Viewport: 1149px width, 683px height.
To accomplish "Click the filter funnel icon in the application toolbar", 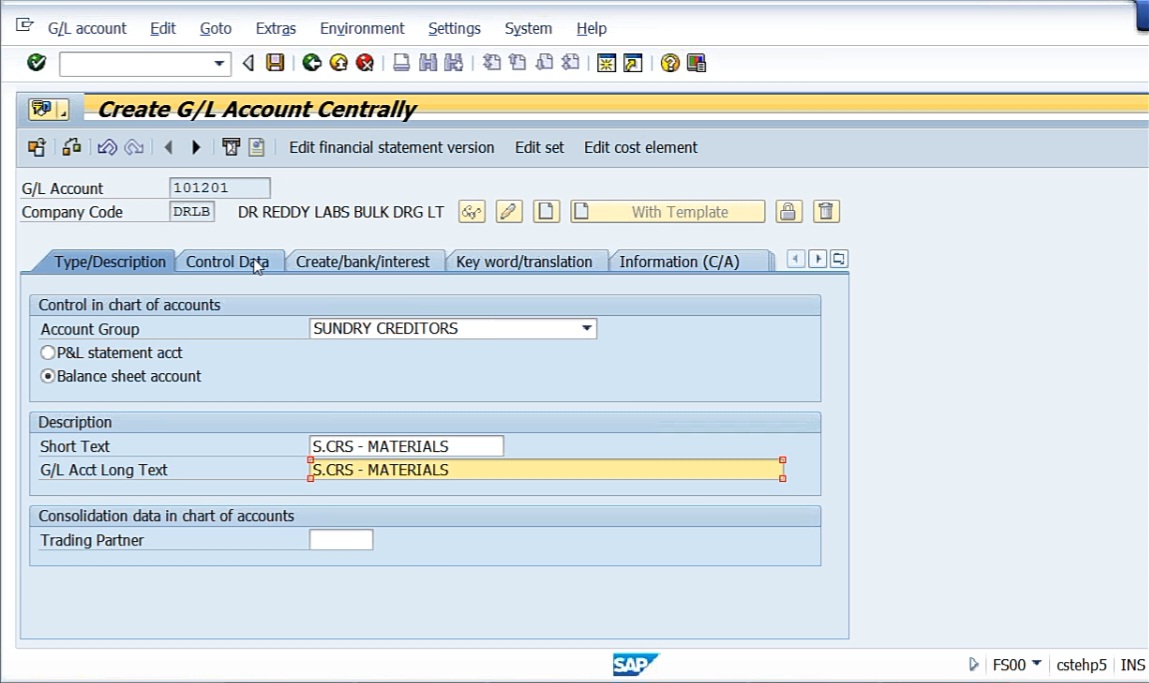I will 231,147.
